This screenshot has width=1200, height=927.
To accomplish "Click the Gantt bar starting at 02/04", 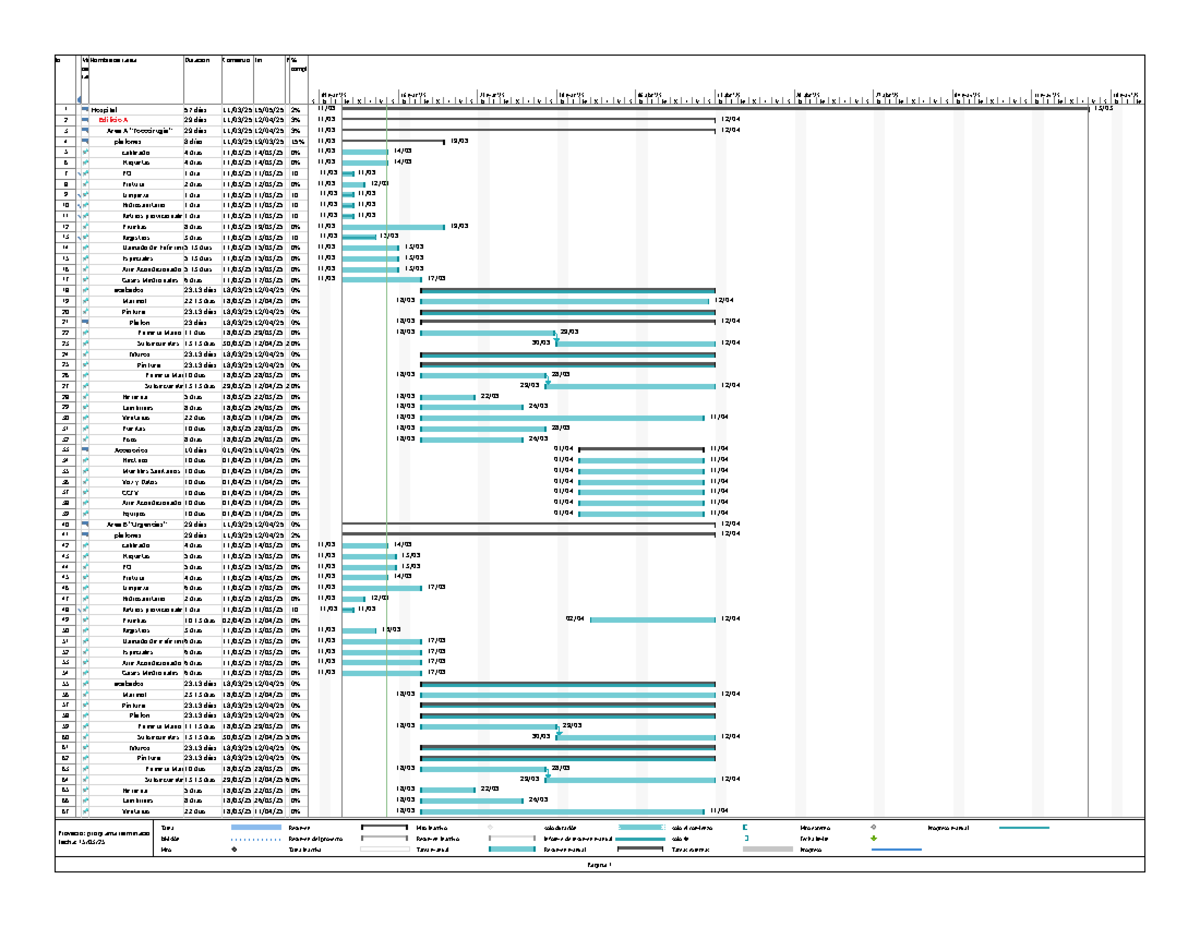I will tap(652, 619).
